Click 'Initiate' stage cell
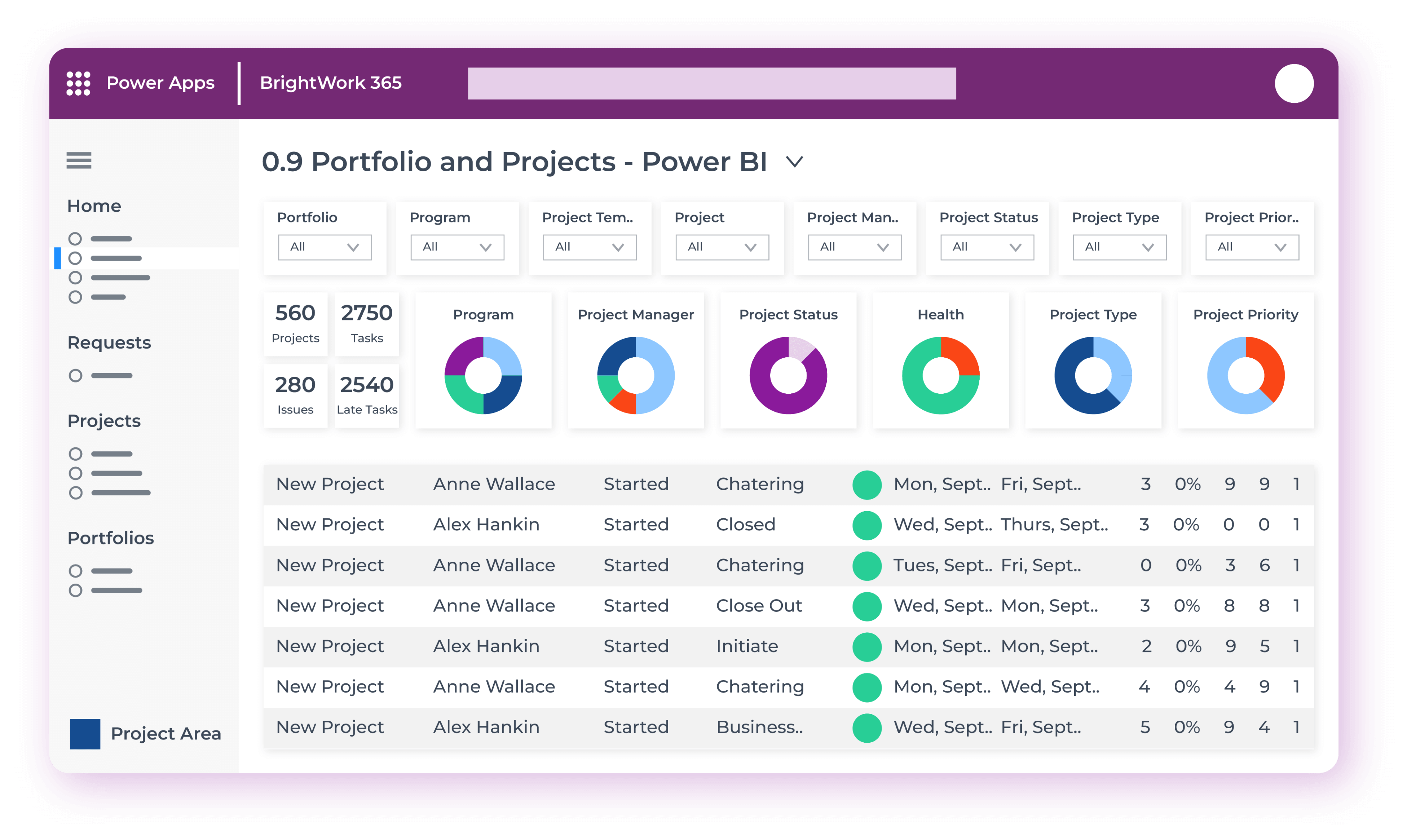The image size is (1407, 840). [x=747, y=646]
